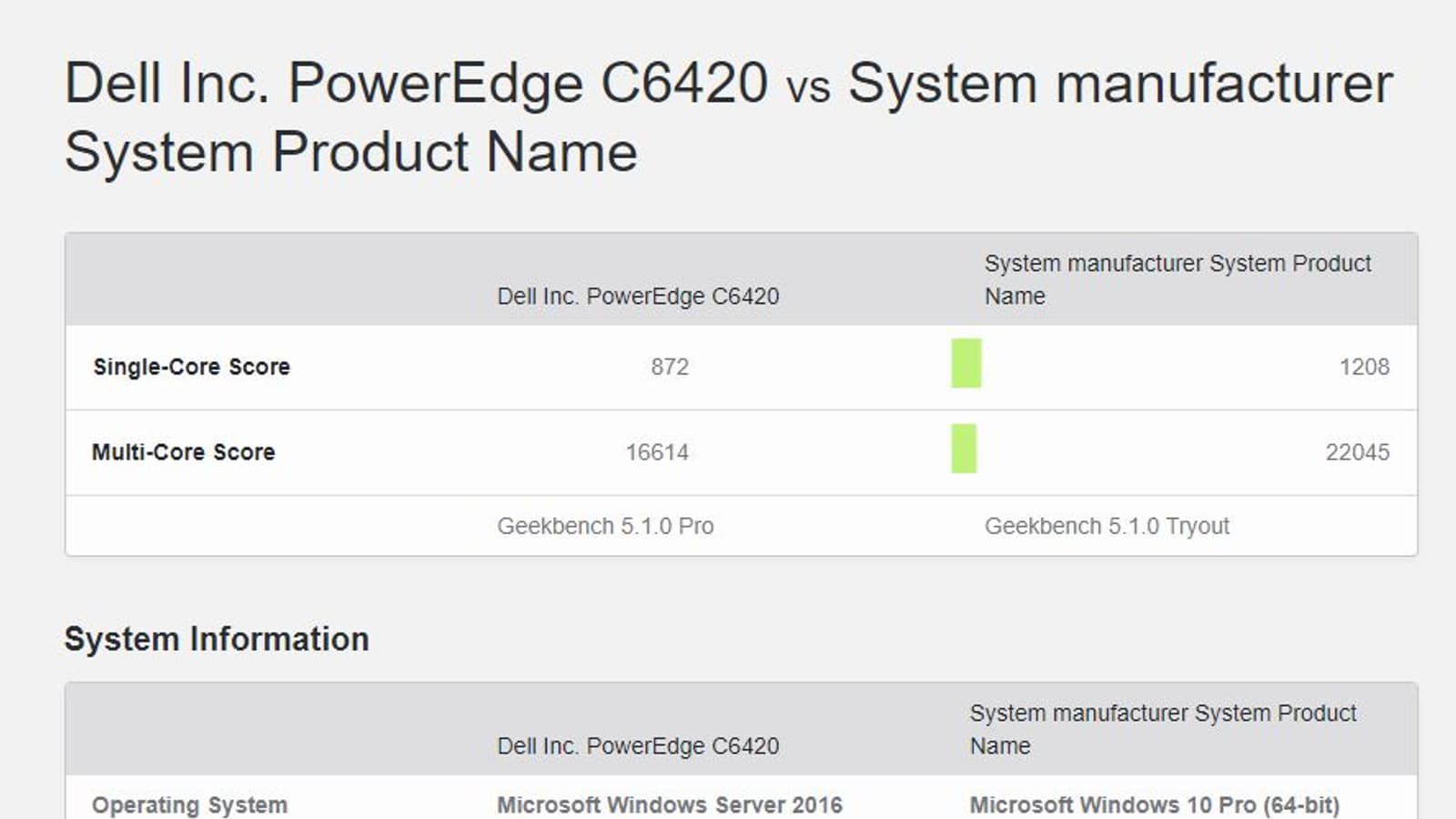1456x819 pixels.
Task: Click the Dell single-core score 872
Action: coord(670,367)
